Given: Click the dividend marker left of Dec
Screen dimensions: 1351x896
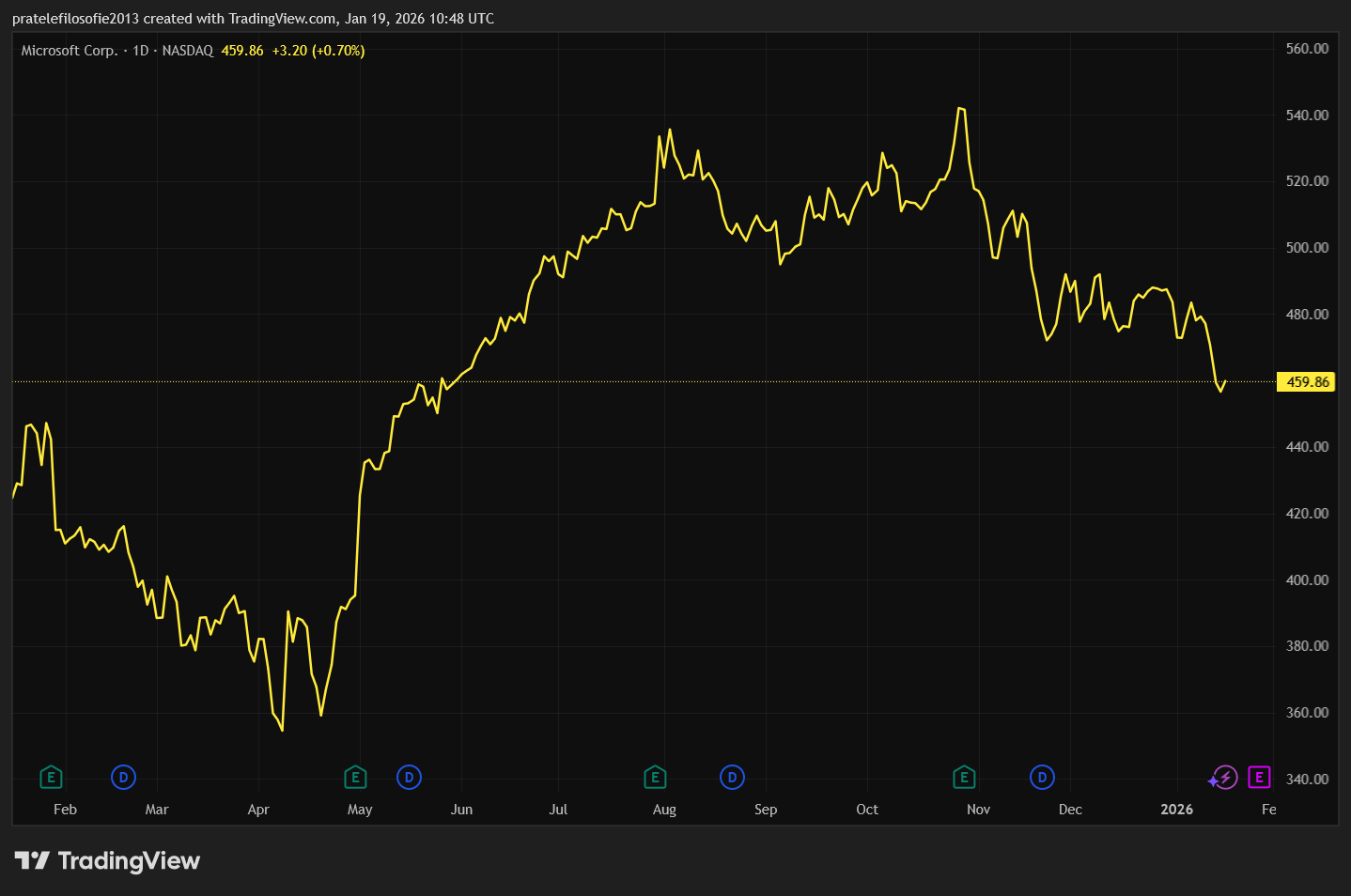Looking at the screenshot, I should coord(1042,778).
